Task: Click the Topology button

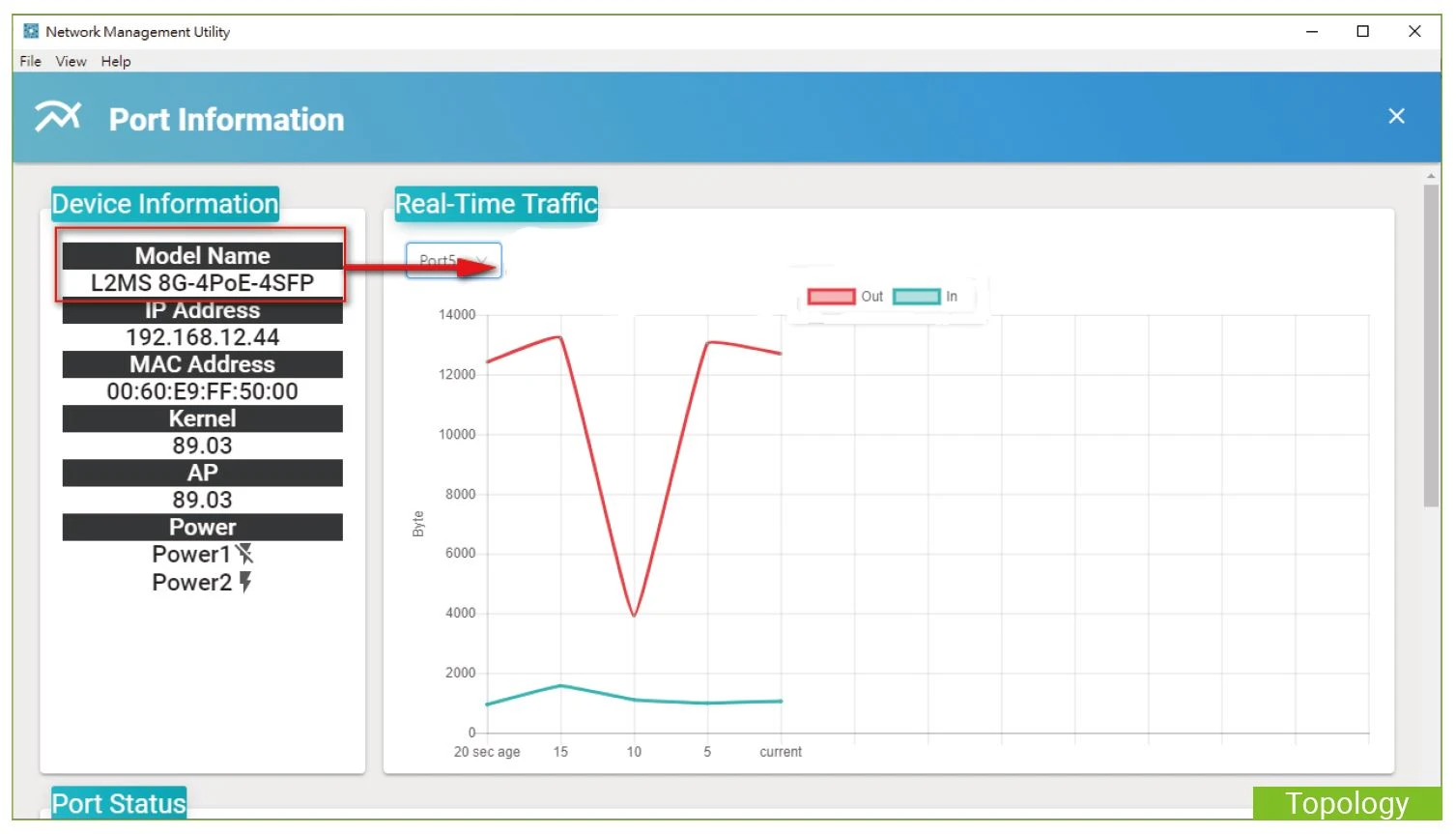Action: pyautogui.click(x=1346, y=803)
